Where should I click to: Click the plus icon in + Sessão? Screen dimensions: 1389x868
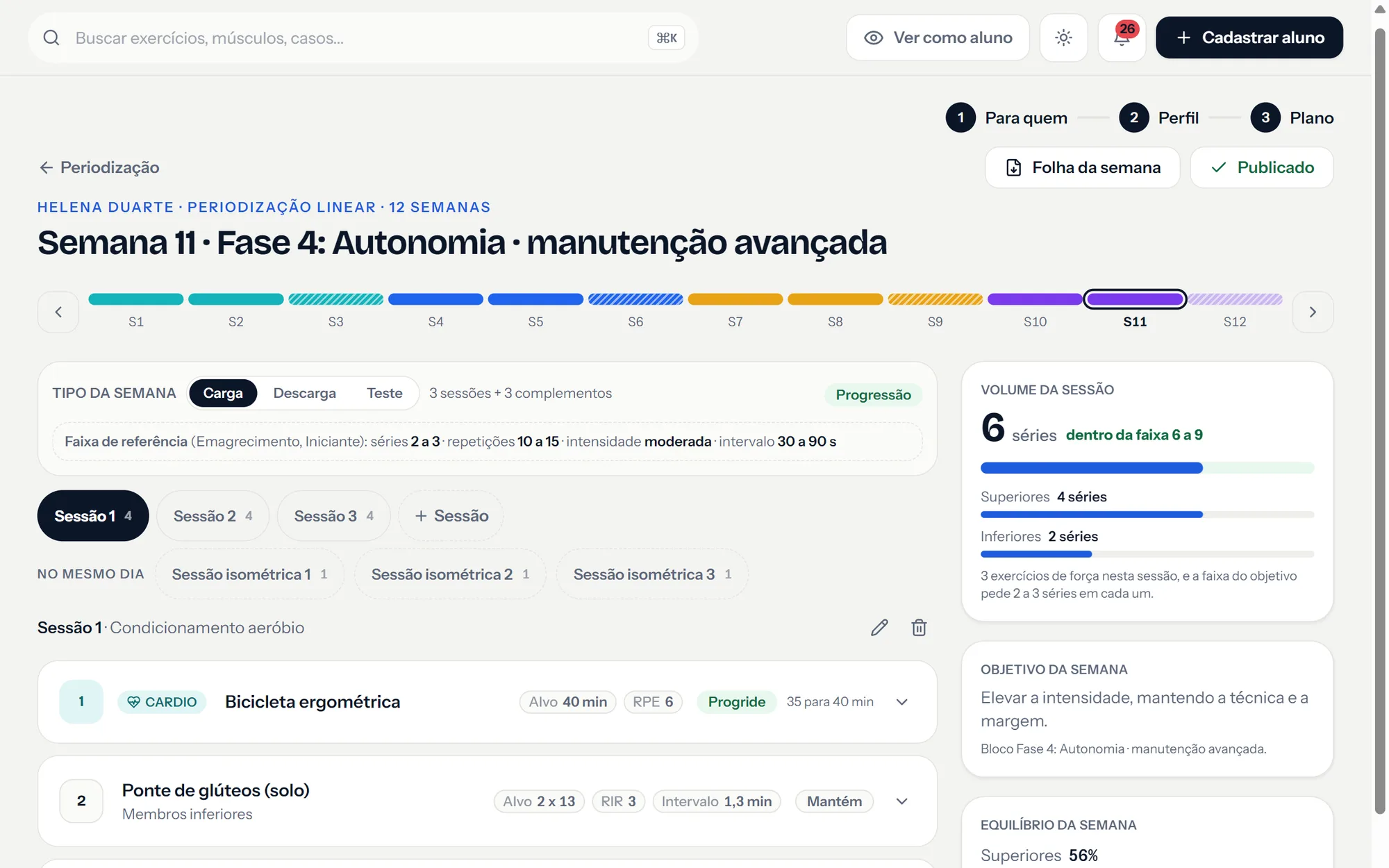tap(421, 516)
